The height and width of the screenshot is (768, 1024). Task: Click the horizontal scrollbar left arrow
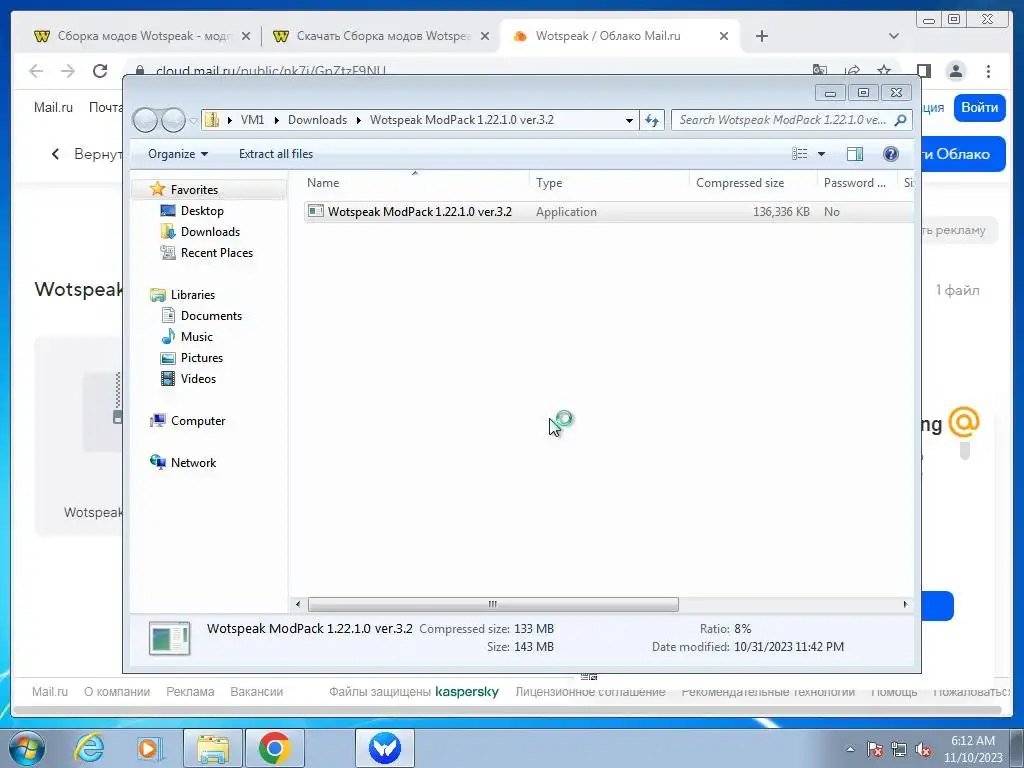(x=298, y=604)
